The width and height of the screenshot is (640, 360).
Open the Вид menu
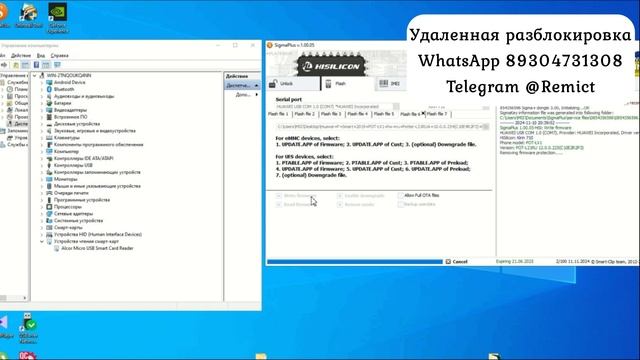41,56
